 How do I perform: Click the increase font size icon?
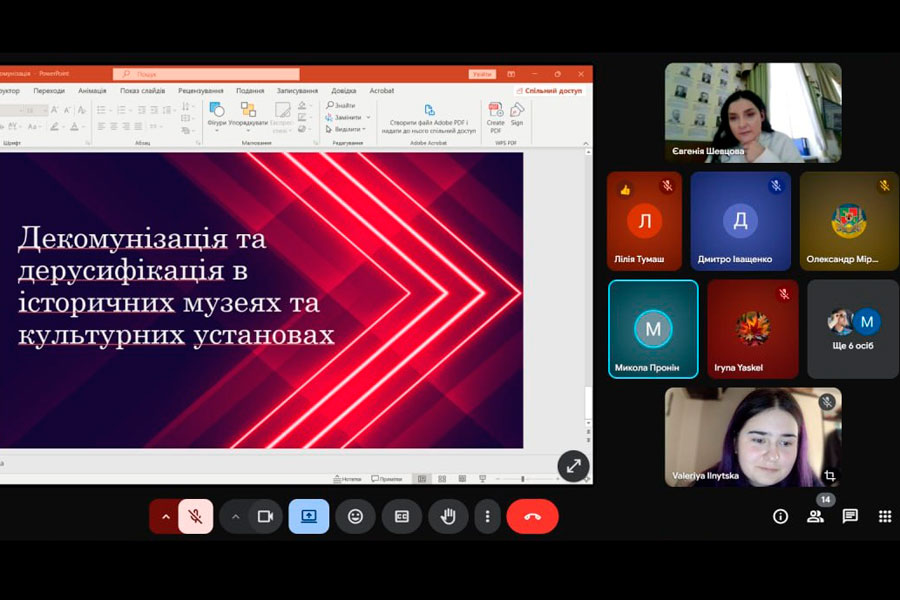point(55,110)
